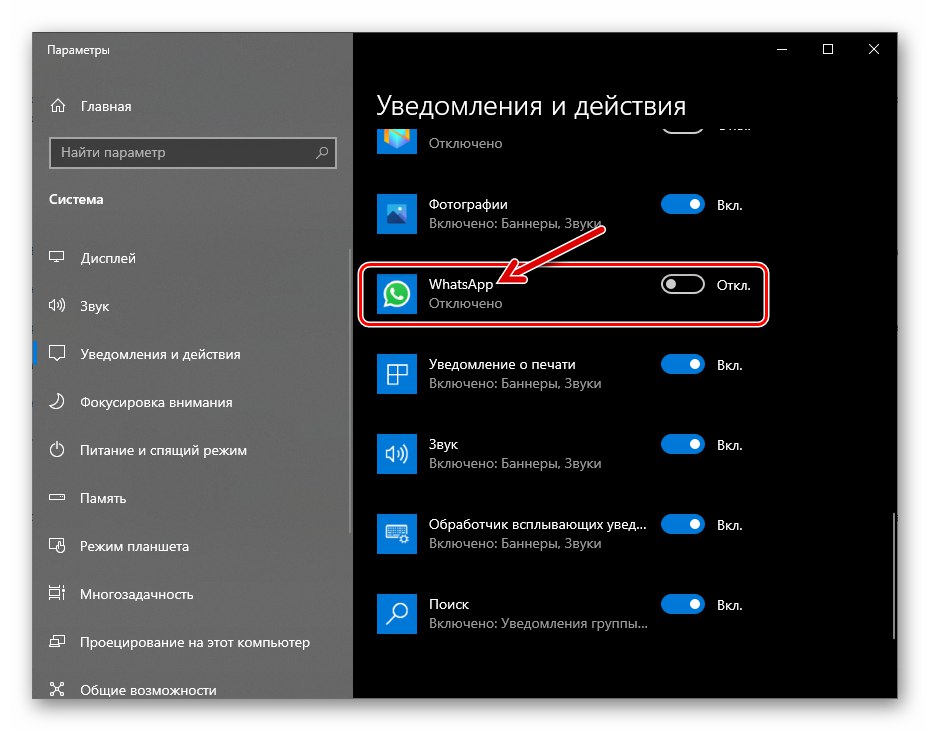Click the Общие возможности icon
This screenshot has height=731, width=930.
(x=57, y=689)
